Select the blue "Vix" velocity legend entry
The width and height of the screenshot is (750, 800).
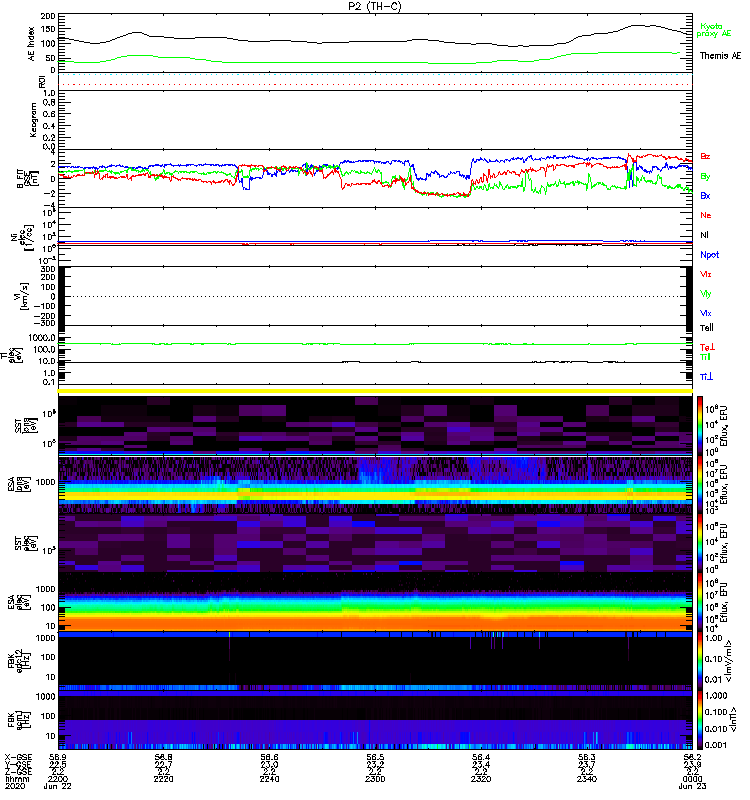(706, 313)
